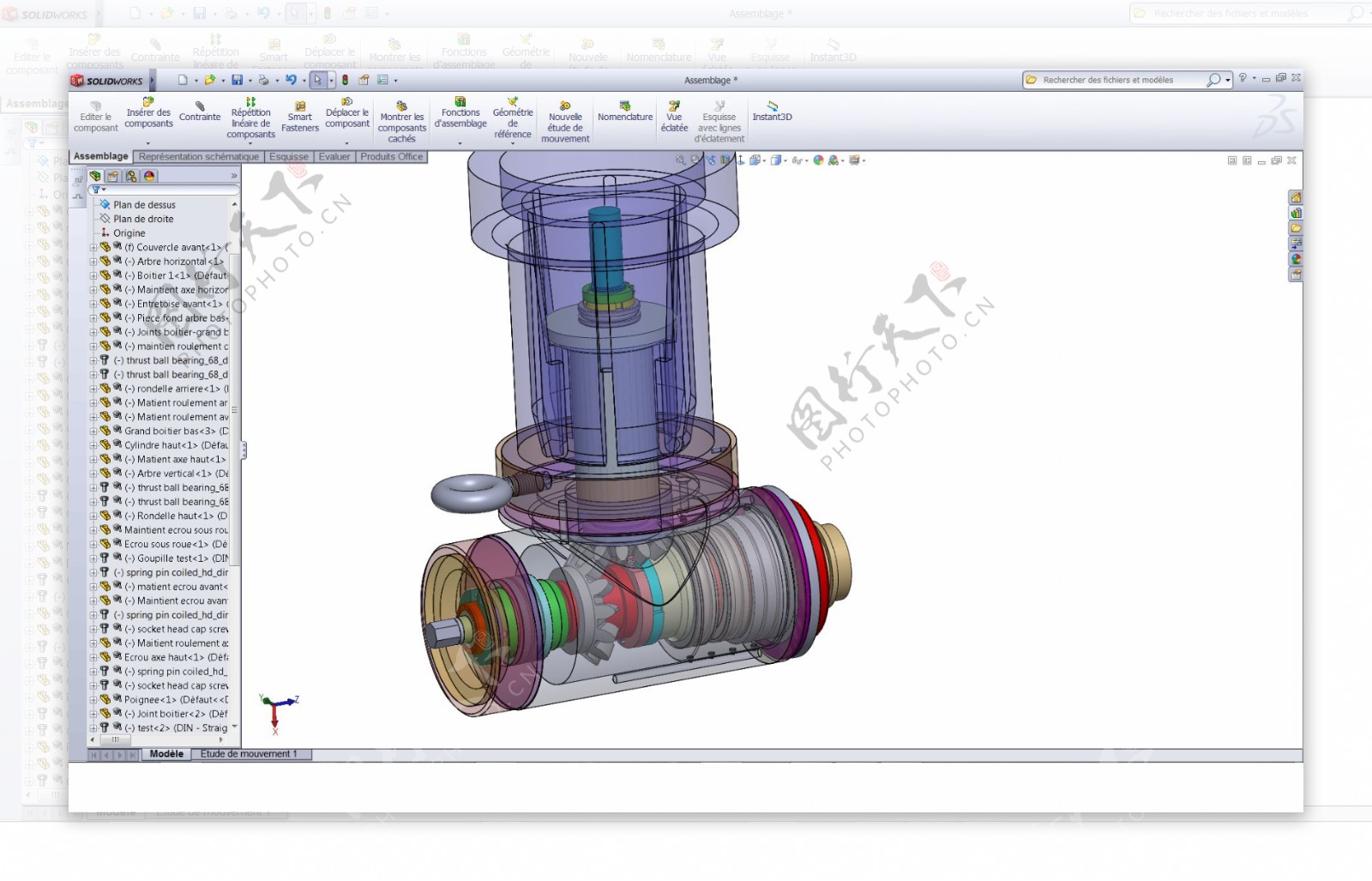
Task: Click the Edit appearance color ball in viewport toolbar
Action: 818,160
